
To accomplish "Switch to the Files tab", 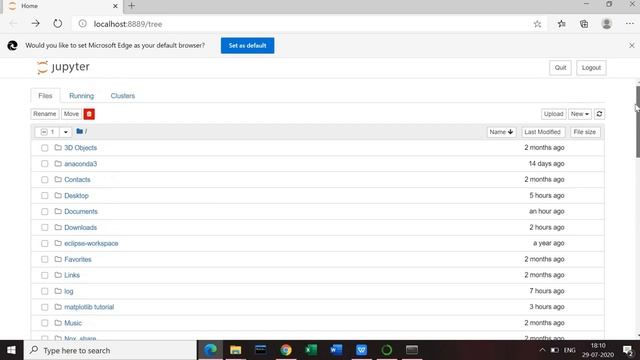I will pyautogui.click(x=45, y=96).
